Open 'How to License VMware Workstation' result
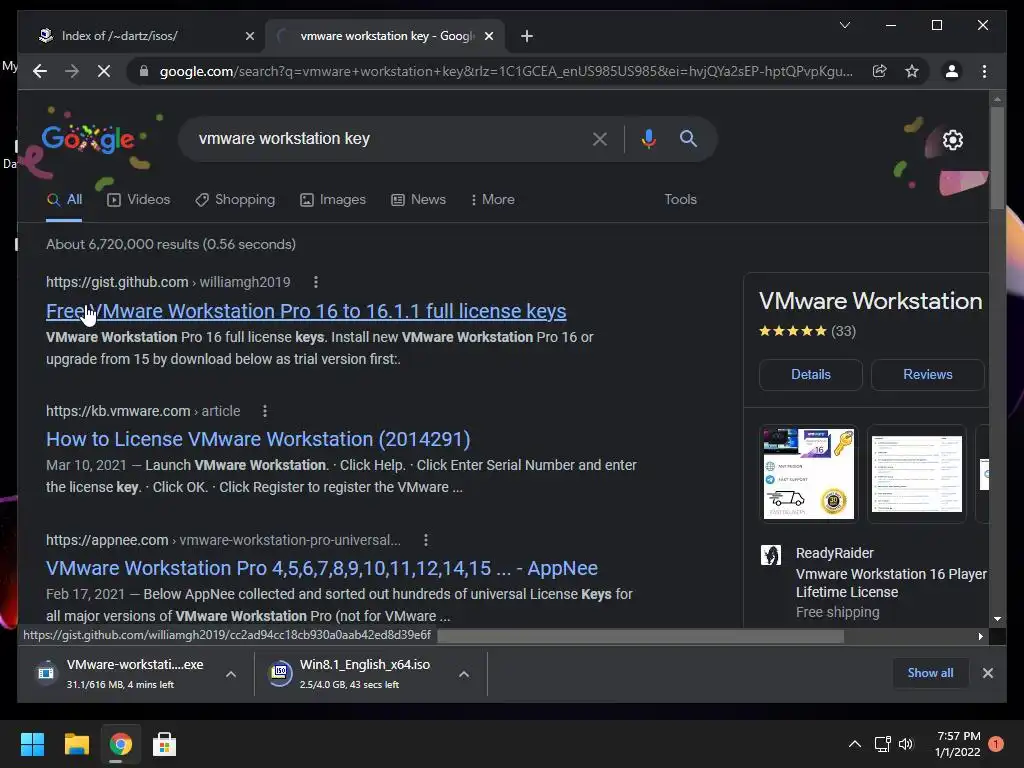Screen dimensions: 1024x768 coord(258,440)
